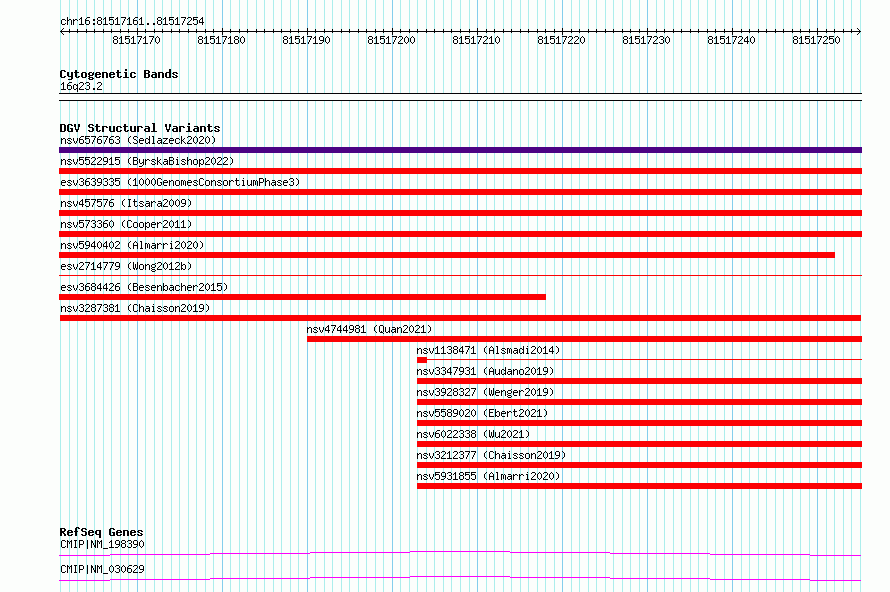Click the red bar under nsv3212377
Viewport: 890px width, 592px height.
click(639, 465)
